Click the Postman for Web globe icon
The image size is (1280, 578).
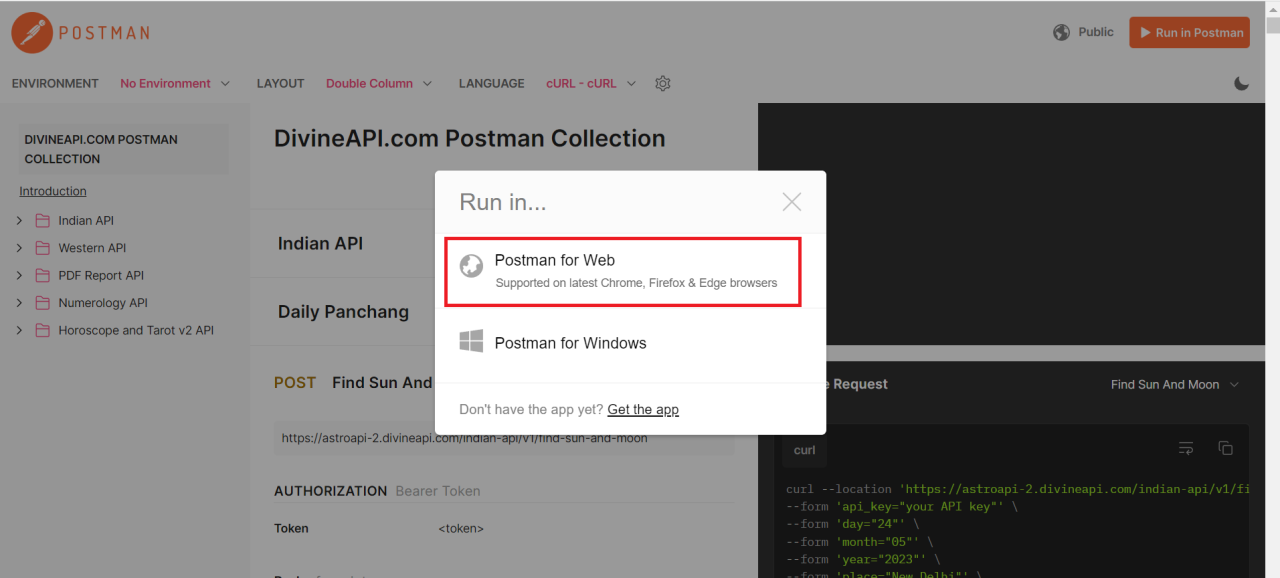point(471,266)
